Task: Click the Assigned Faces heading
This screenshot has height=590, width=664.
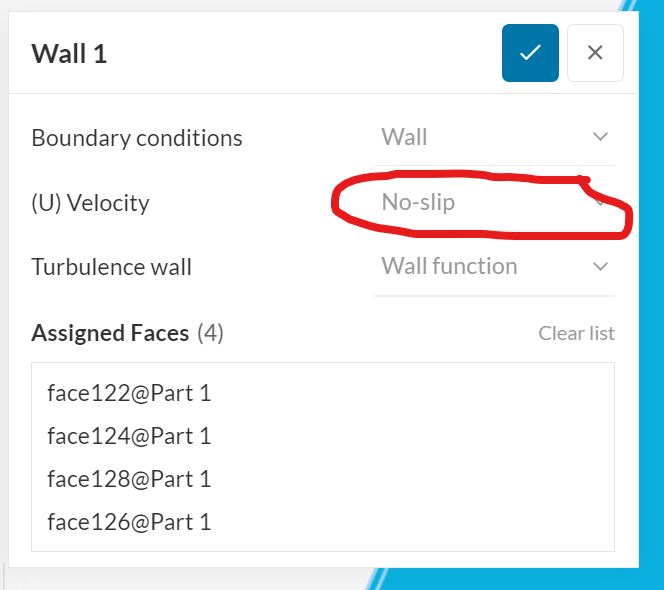Action: (x=110, y=333)
